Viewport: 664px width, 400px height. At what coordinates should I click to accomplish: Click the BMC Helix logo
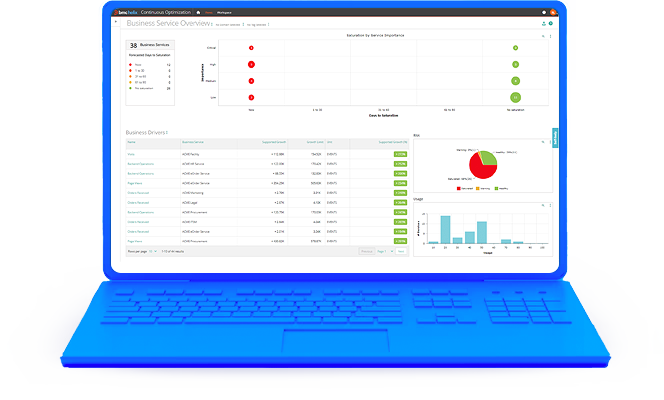[125, 11]
